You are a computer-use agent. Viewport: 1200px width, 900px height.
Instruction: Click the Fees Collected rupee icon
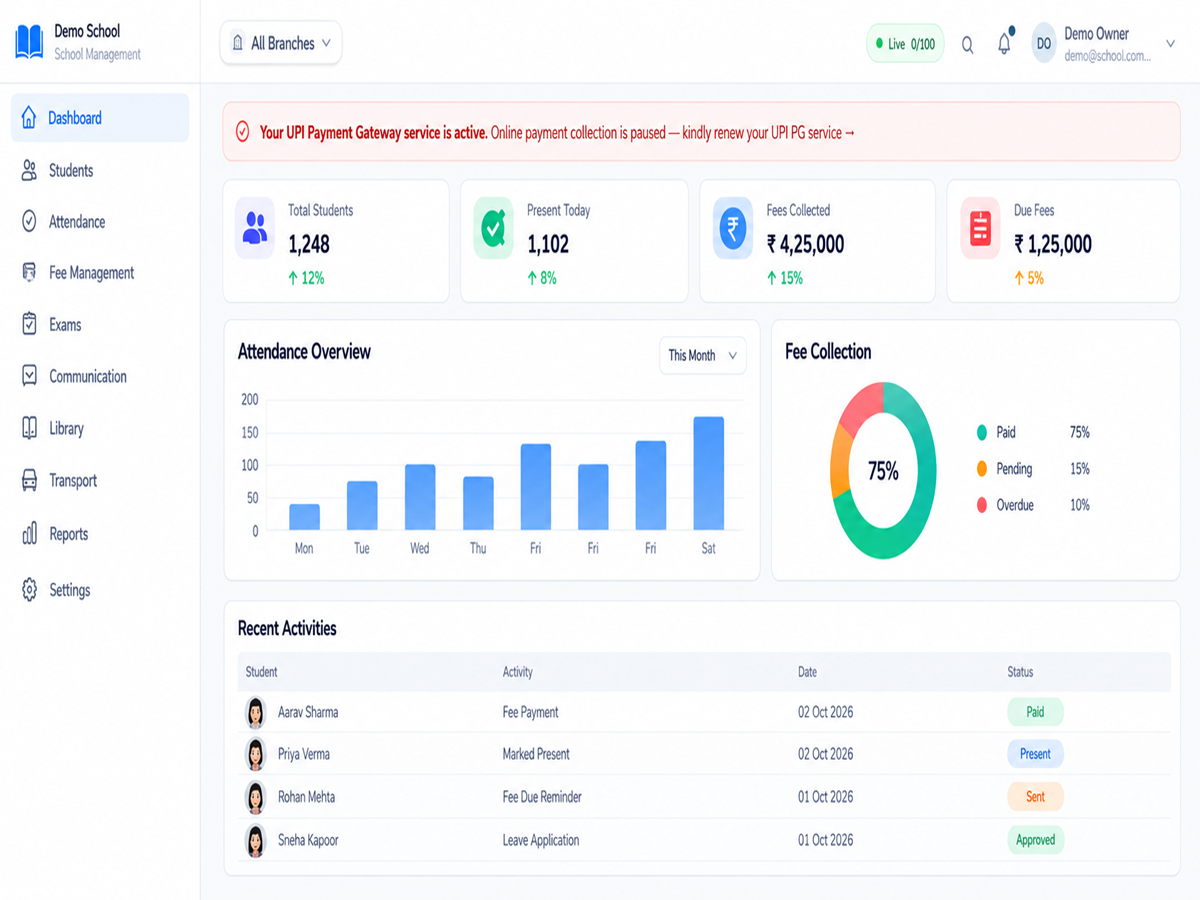click(733, 228)
